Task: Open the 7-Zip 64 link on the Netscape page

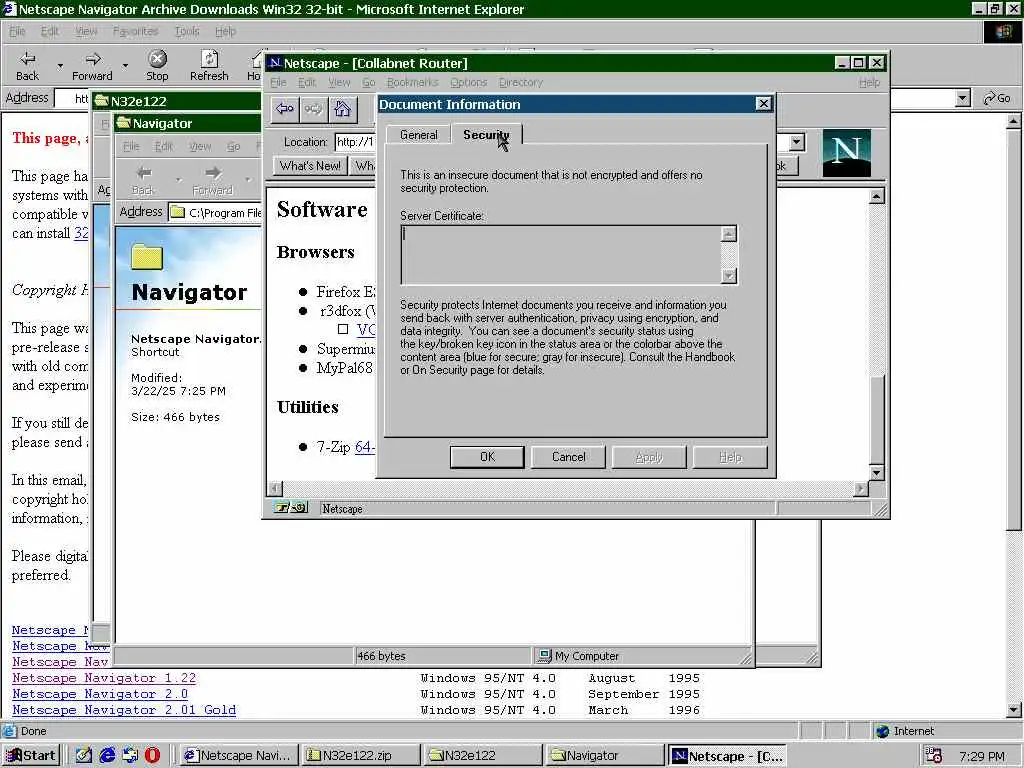Action: [x=364, y=447]
